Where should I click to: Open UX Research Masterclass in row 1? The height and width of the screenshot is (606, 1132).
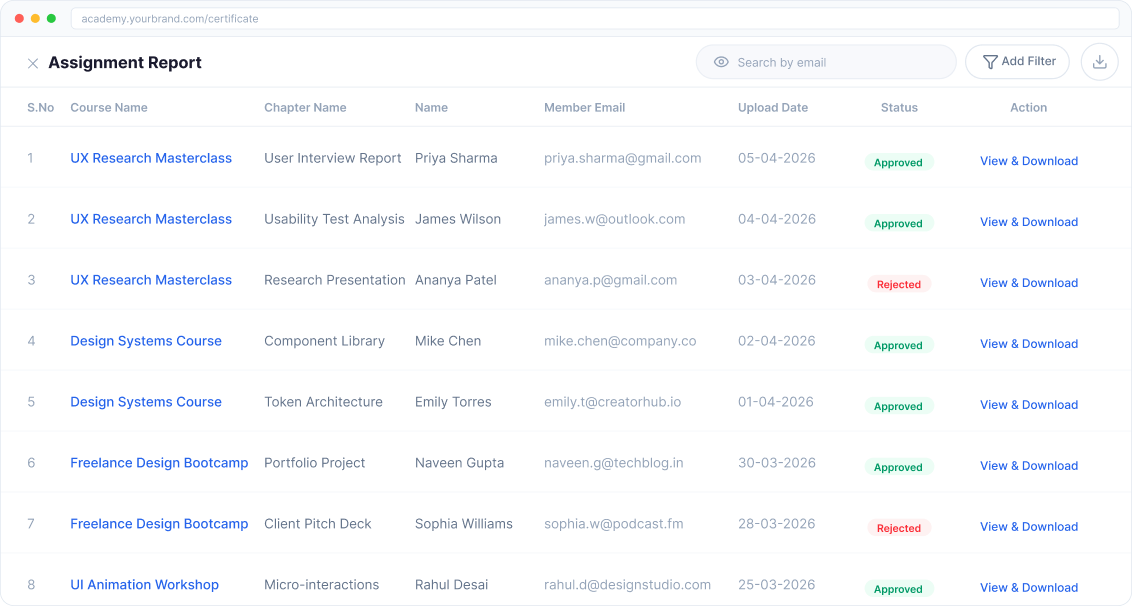click(x=151, y=158)
